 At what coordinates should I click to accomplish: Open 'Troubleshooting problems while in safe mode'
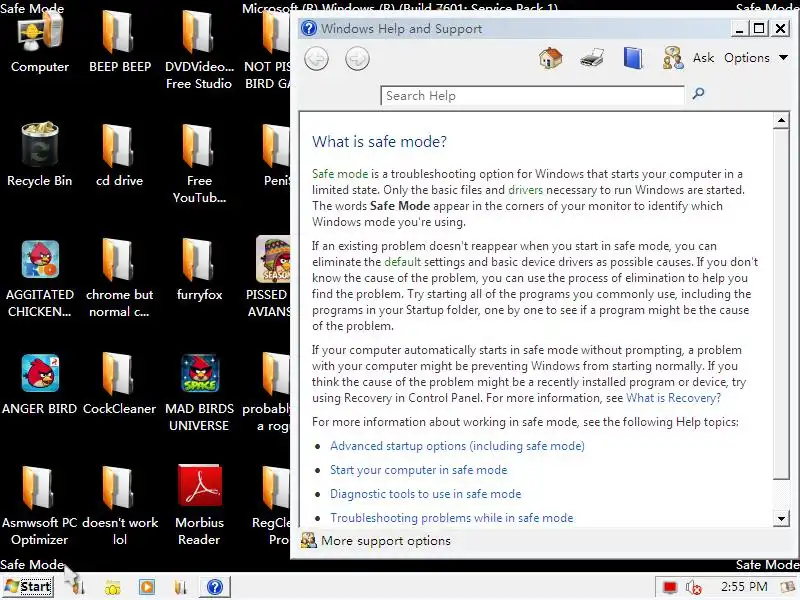click(x=452, y=518)
